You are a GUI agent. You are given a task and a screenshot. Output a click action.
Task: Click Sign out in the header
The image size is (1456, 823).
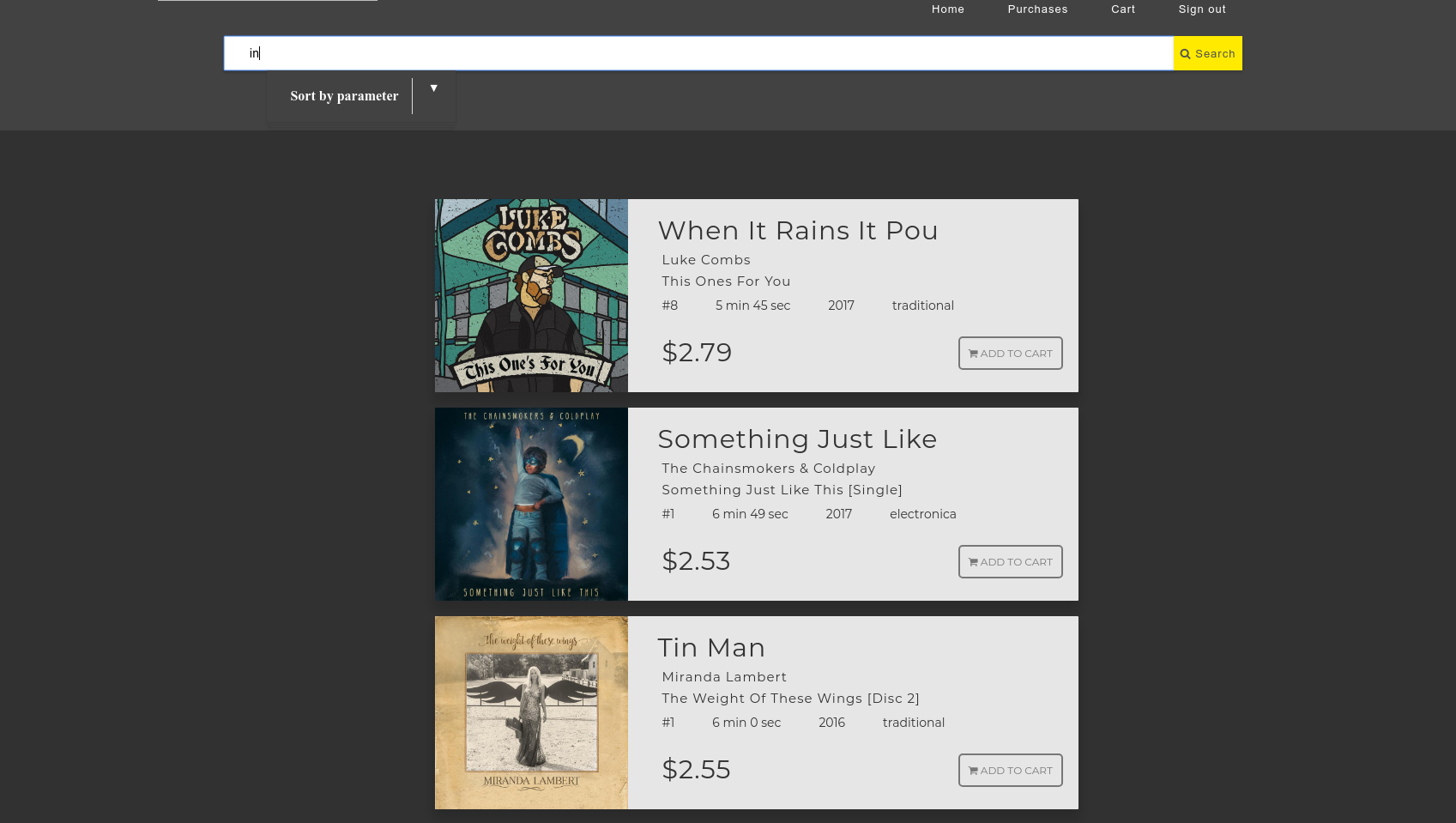[1201, 9]
